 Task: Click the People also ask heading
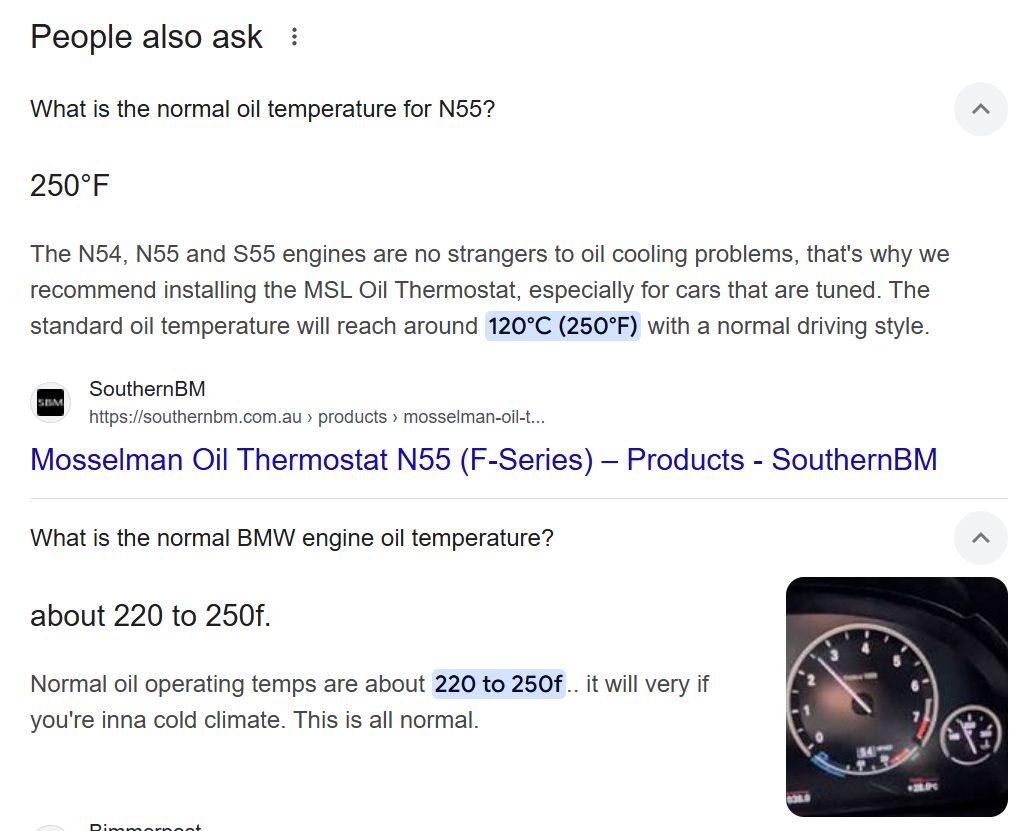tap(146, 37)
